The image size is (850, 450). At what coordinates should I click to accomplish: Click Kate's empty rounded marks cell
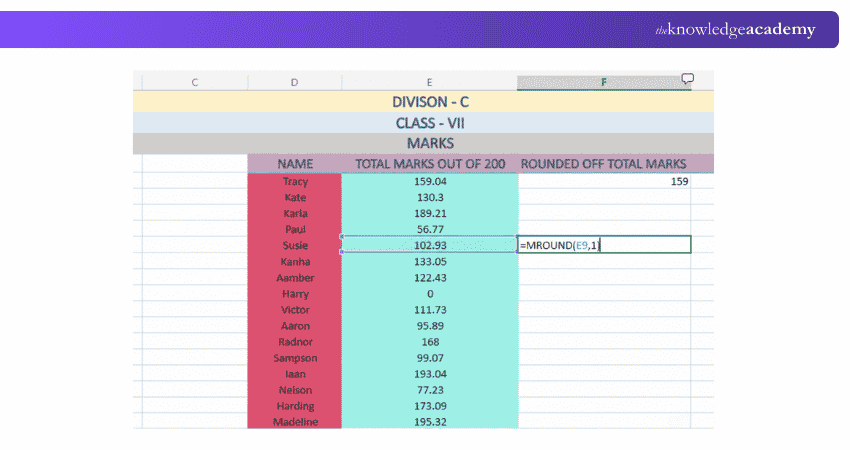coord(604,197)
